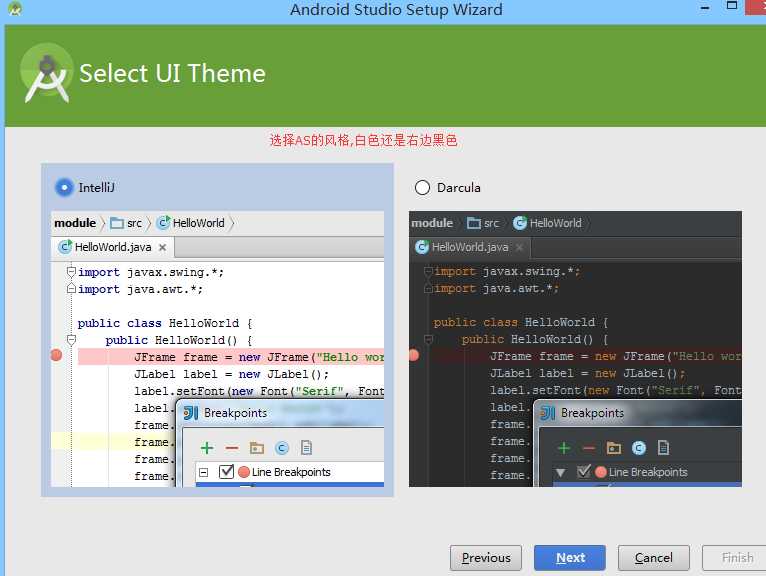Click the folder group icon in Darcula Breakpoints preview
The width and height of the screenshot is (766, 576).
(614, 448)
